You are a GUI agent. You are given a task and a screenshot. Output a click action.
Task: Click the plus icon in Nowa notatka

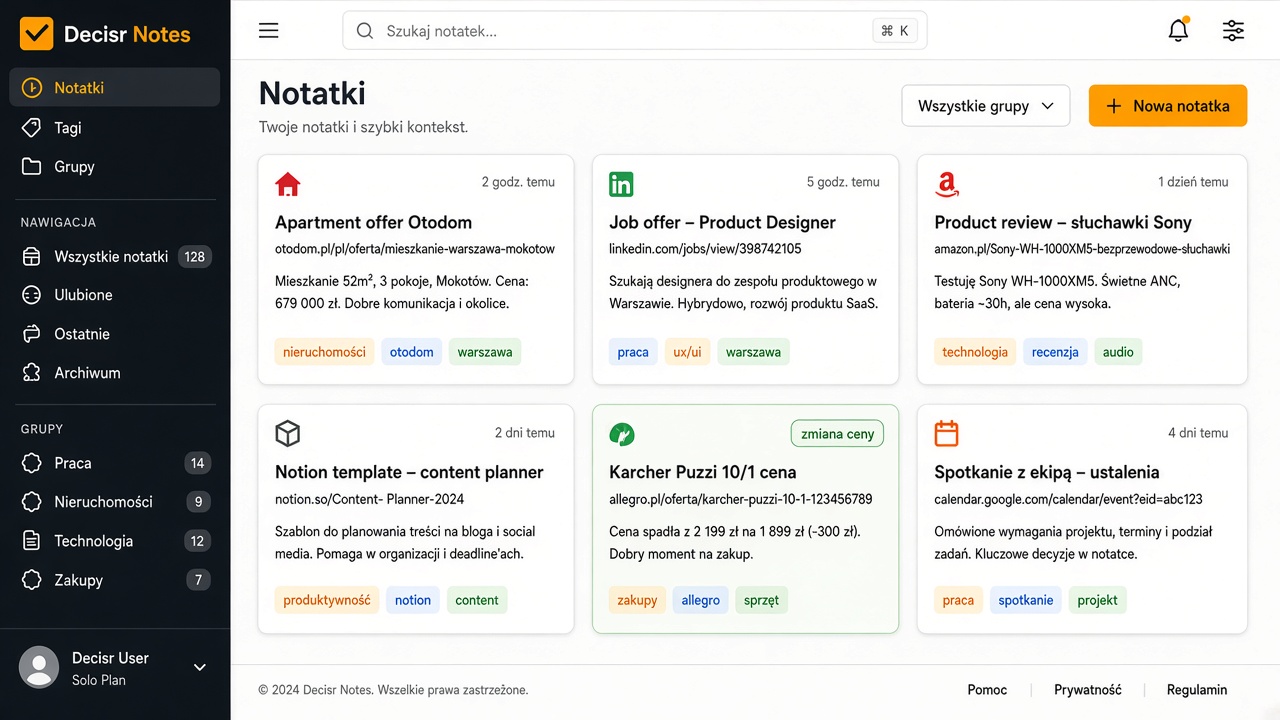tap(1114, 106)
